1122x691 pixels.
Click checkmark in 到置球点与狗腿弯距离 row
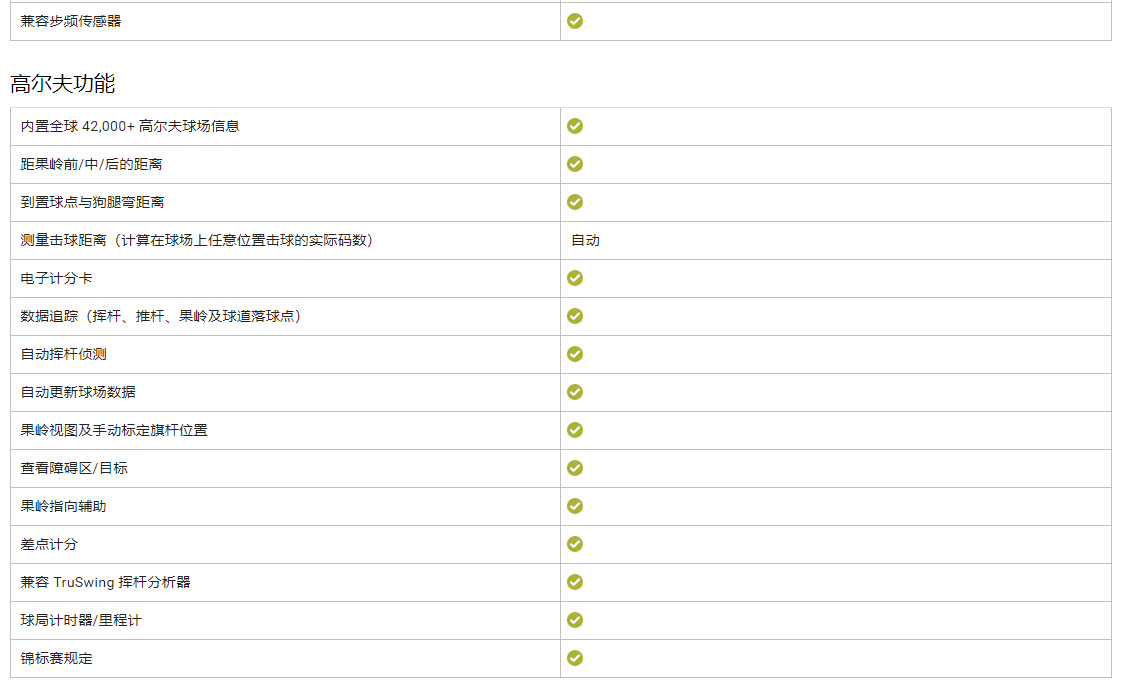[575, 202]
